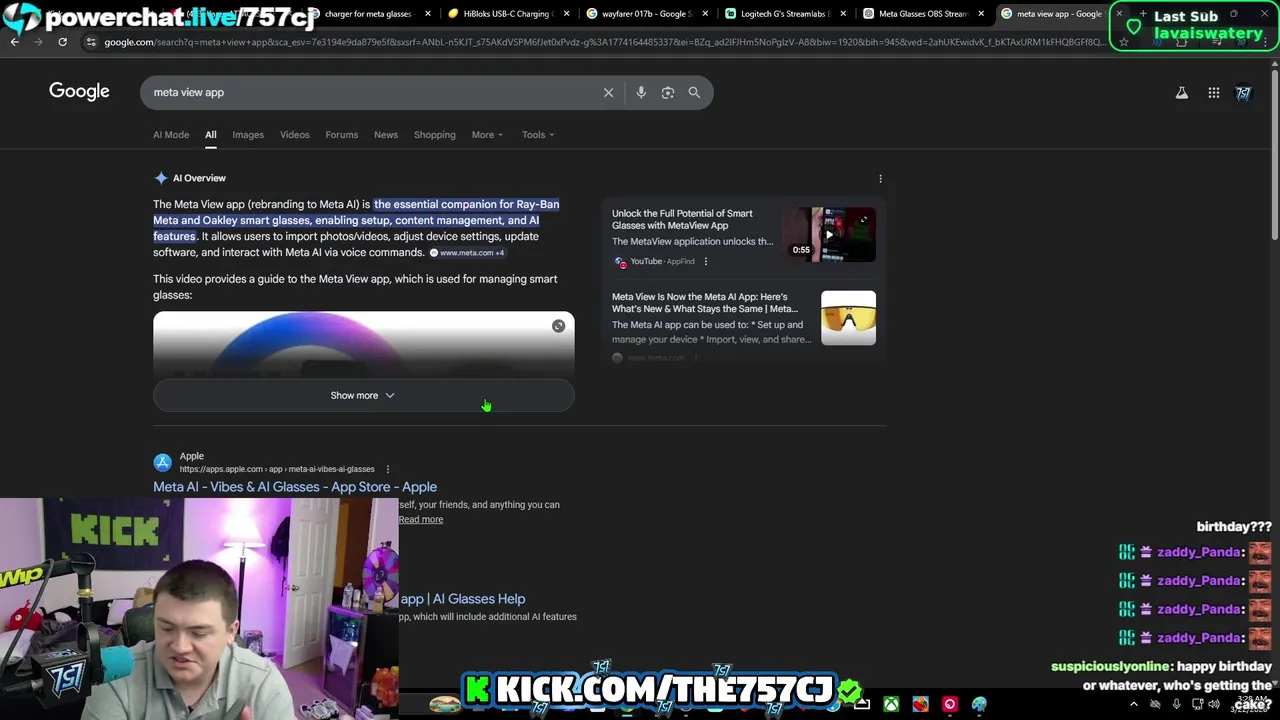Open the yellow Oakley glasses thumbnail
The height and width of the screenshot is (720, 1280).
coord(848,318)
